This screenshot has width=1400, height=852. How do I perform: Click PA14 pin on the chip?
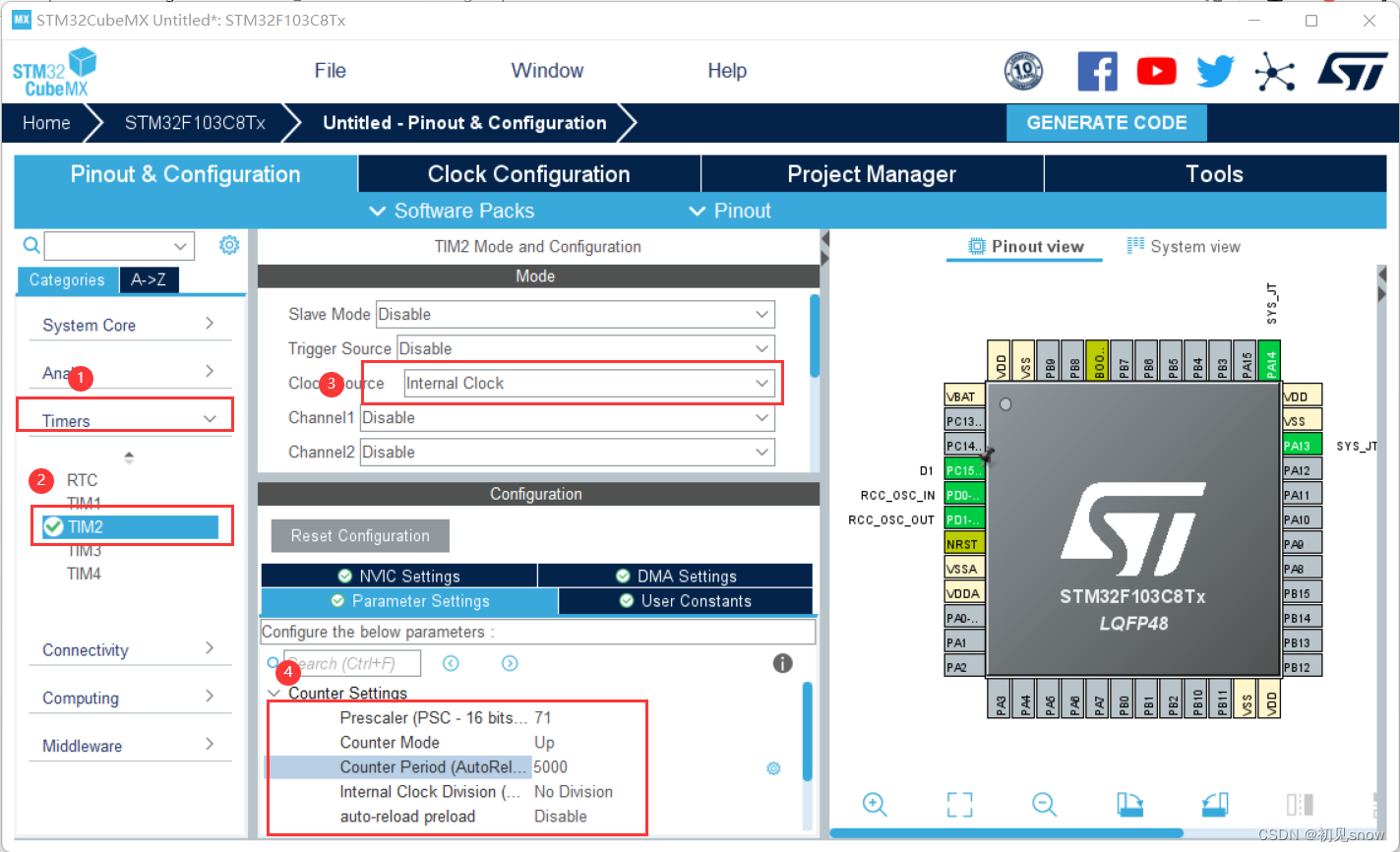tap(1271, 361)
